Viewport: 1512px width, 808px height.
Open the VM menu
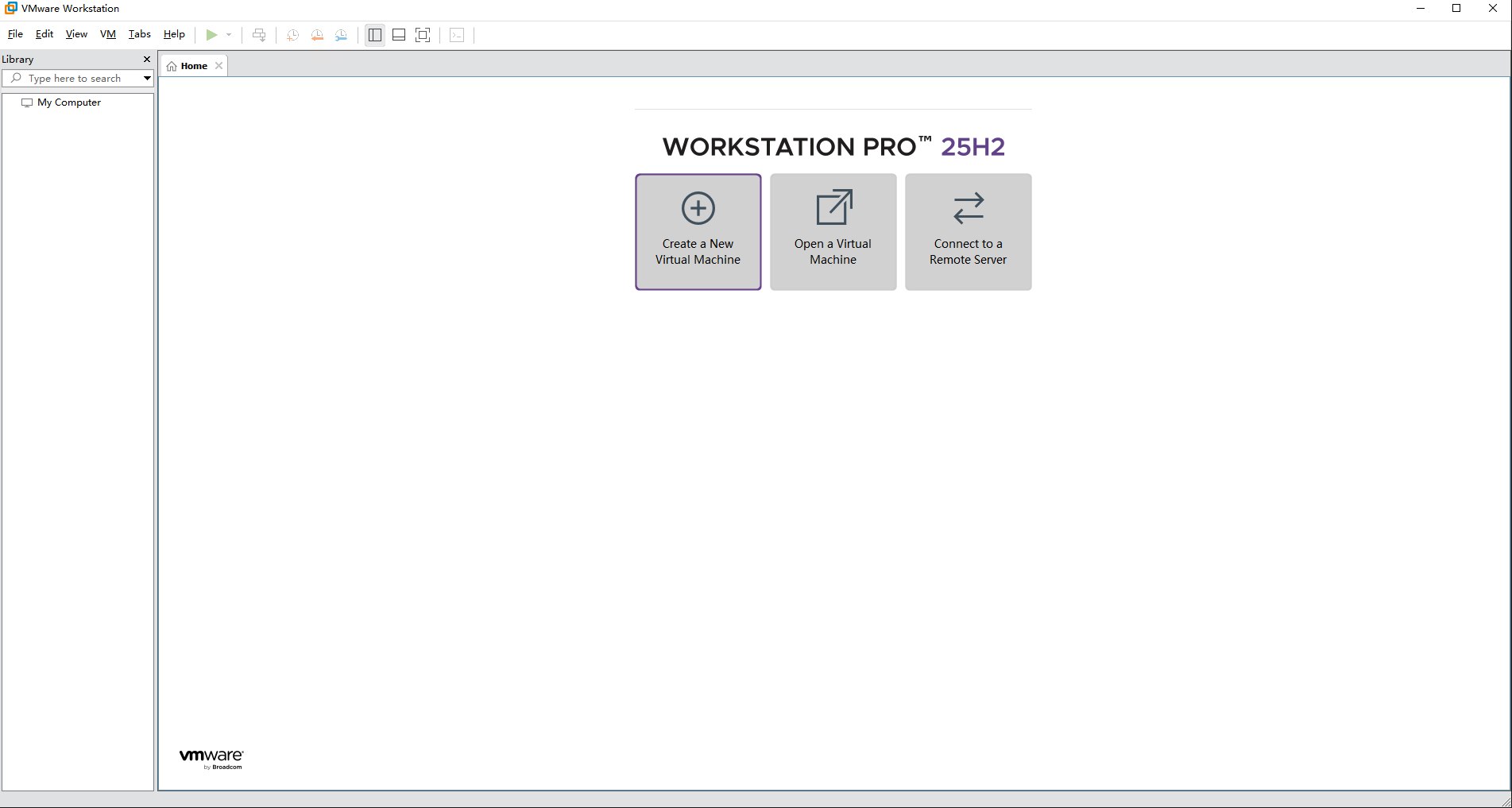click(x=108, y=34)
